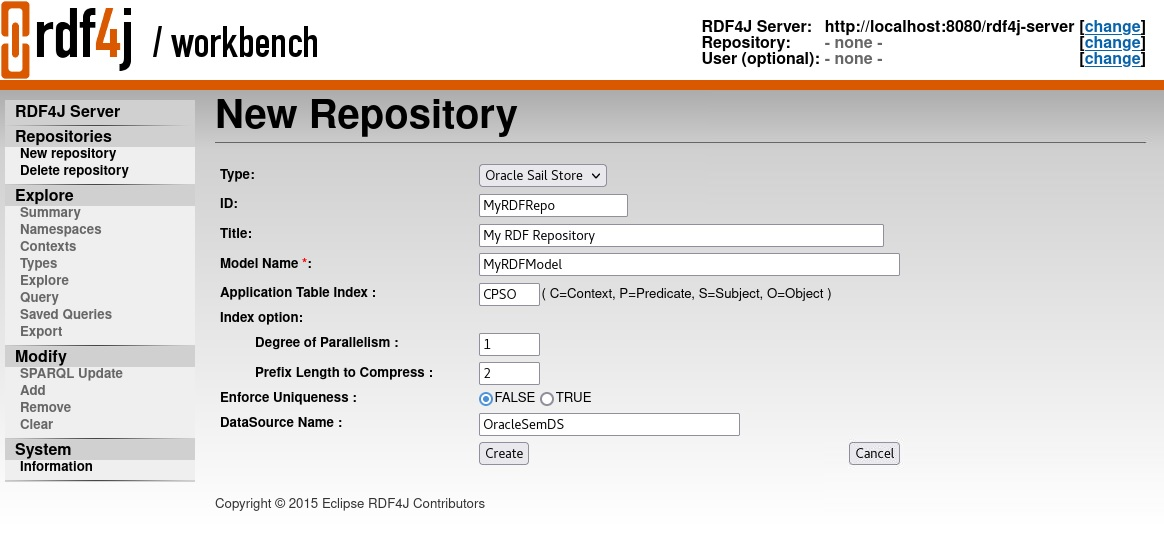Open Repositories in the sidebar

point(63,136)
